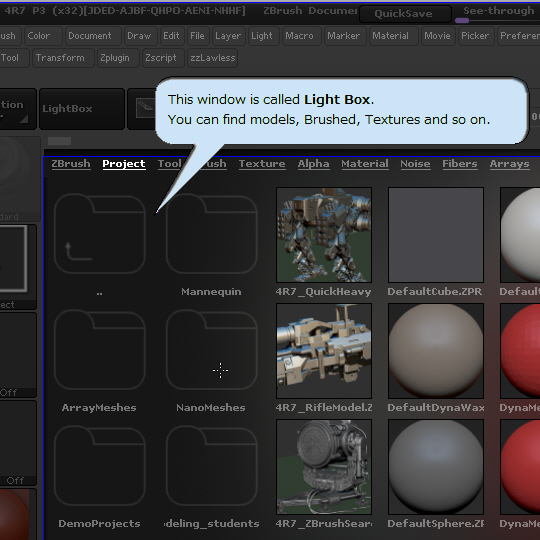The width and height of the screenshot is (540, 540).
Task: Open the Macro menu
Action: (301, 36)
